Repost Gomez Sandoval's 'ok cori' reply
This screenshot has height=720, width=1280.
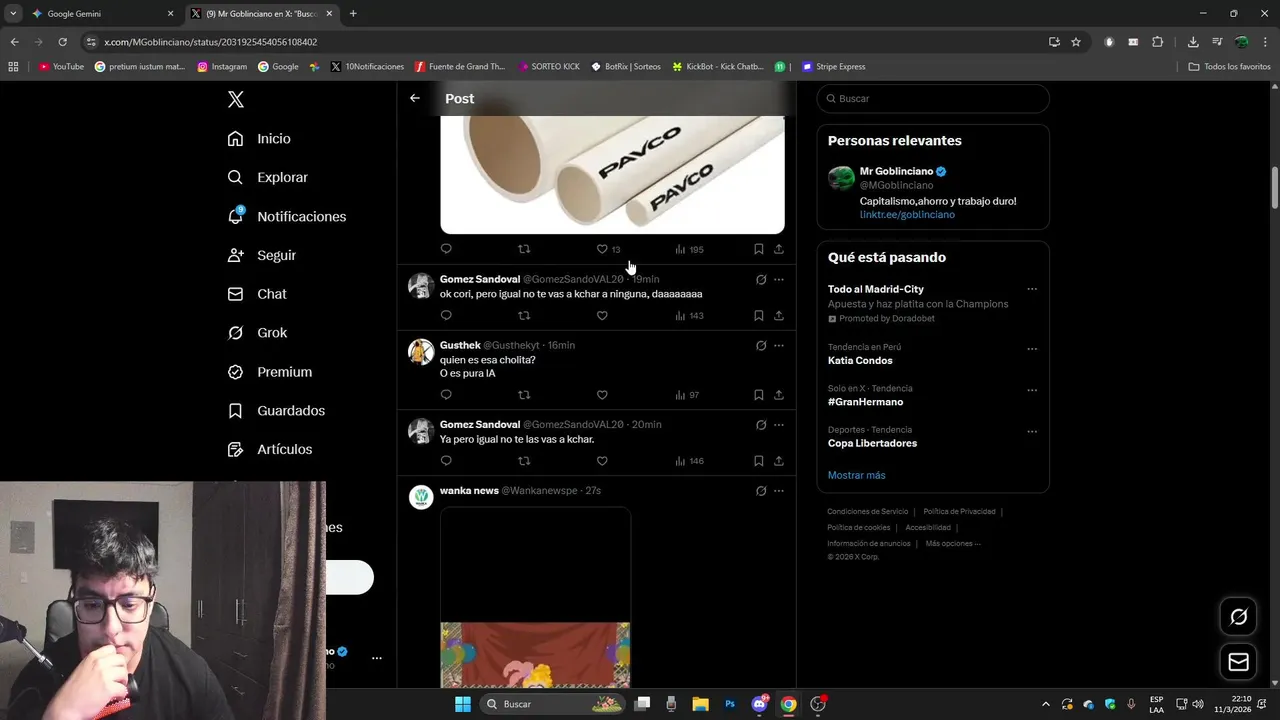tap(524, 316)
